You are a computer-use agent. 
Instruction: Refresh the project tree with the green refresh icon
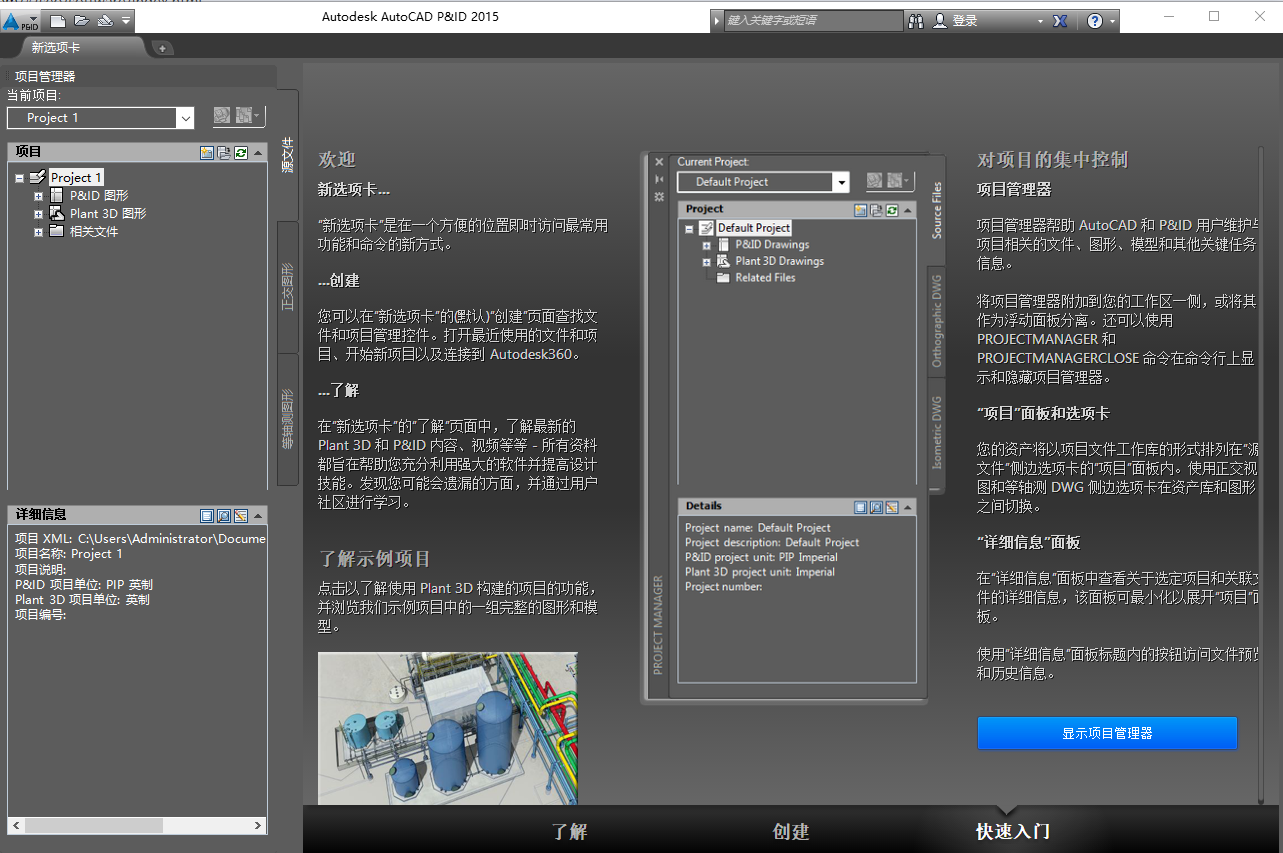tap(241, 152)
